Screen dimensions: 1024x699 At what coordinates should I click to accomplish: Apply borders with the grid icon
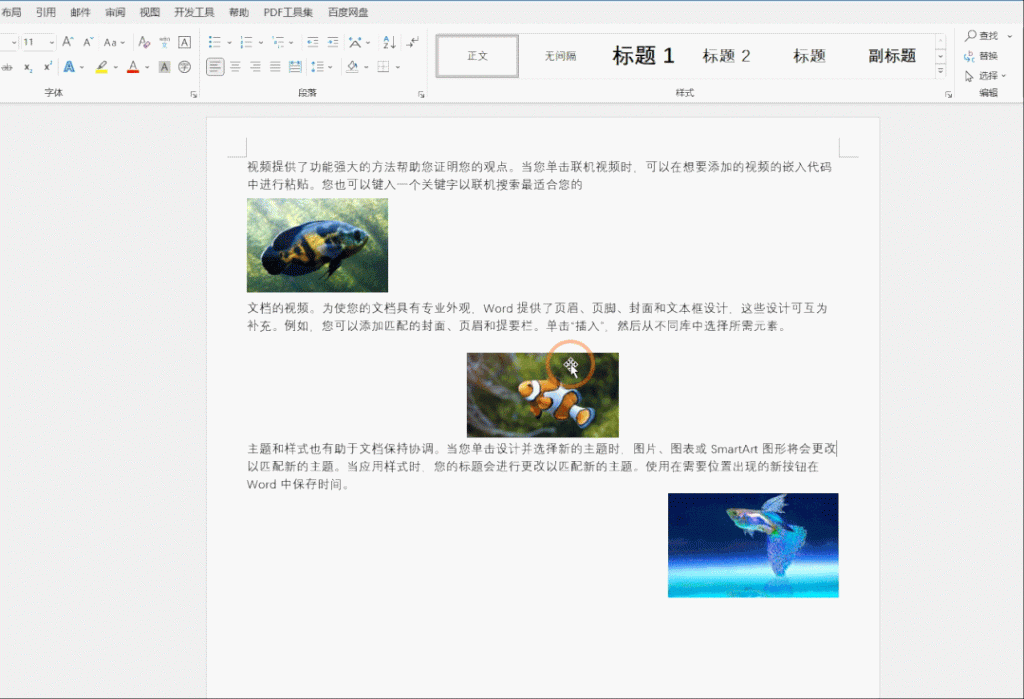click(383, 67)
